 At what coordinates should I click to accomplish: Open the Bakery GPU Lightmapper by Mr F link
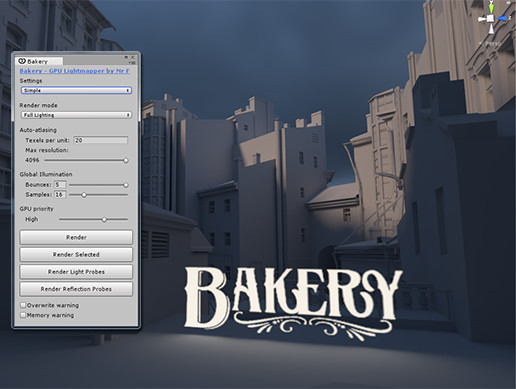[75, 71]
